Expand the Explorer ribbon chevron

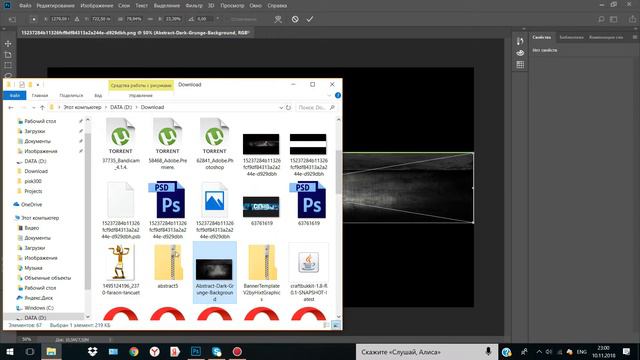(x=329, y=95)
